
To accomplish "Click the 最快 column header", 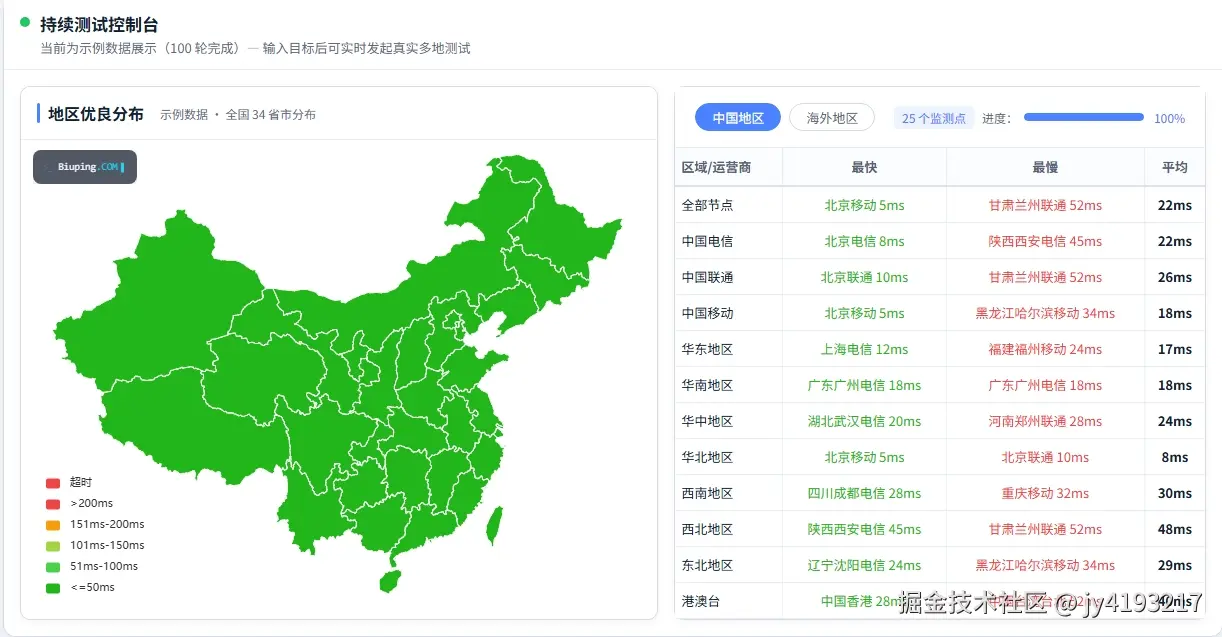I will pyautogui.click(x=864, y=167).
